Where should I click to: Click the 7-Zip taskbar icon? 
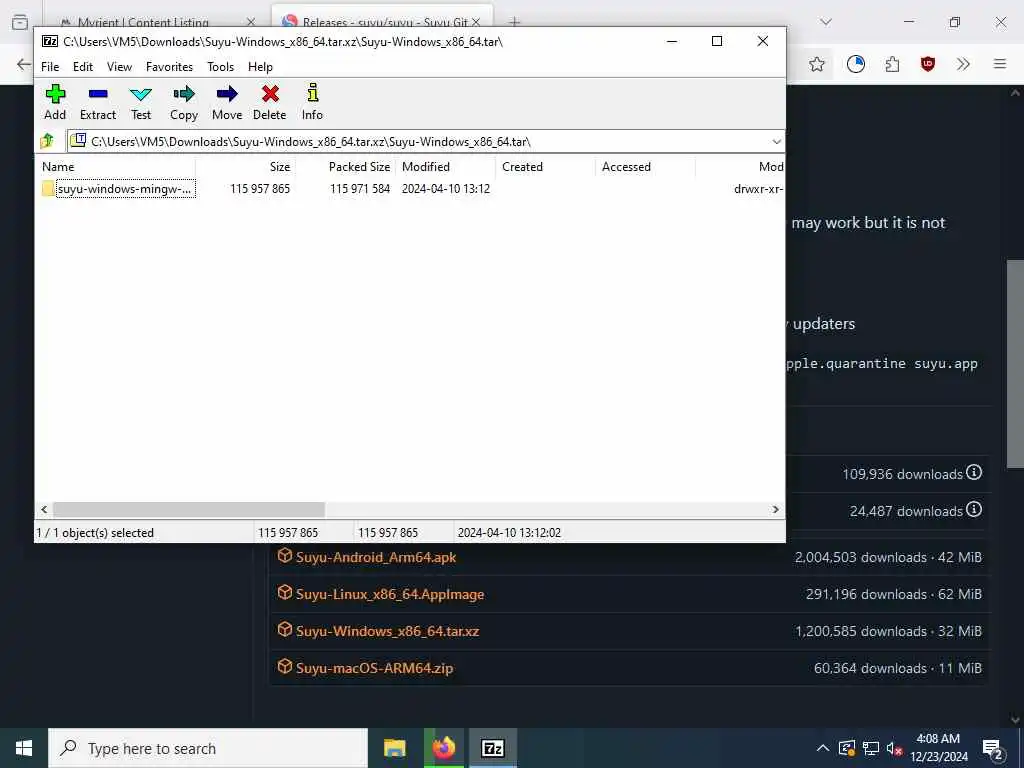493,748
